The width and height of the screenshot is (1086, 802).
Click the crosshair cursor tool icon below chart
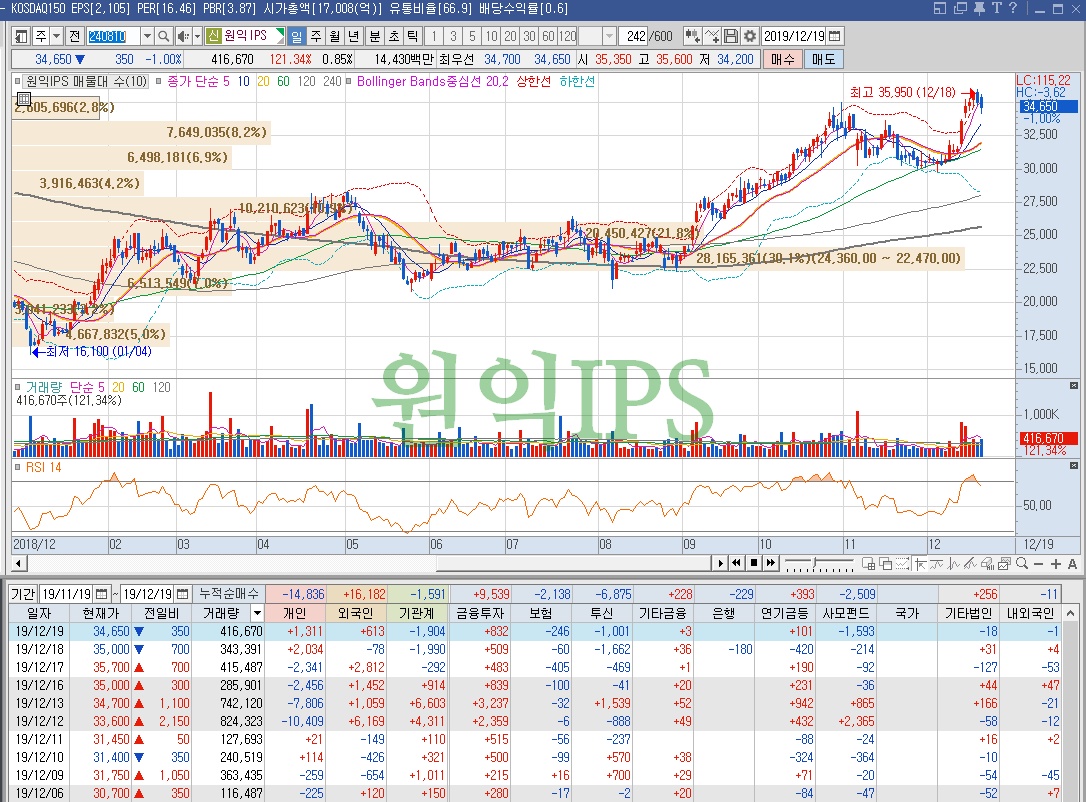click(920, 564)
